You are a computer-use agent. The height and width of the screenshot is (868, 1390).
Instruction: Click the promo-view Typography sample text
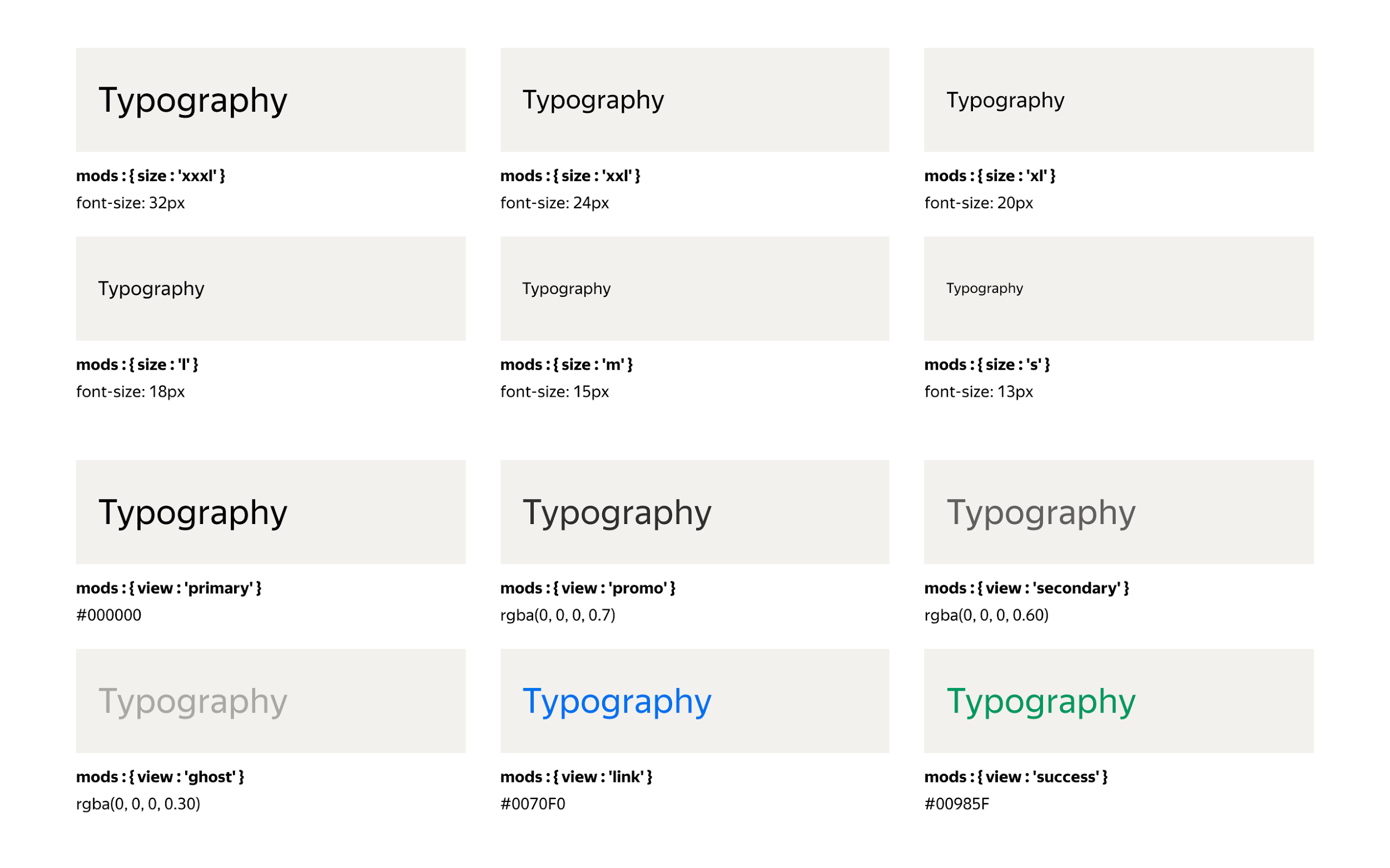click(x=616, y=512)
